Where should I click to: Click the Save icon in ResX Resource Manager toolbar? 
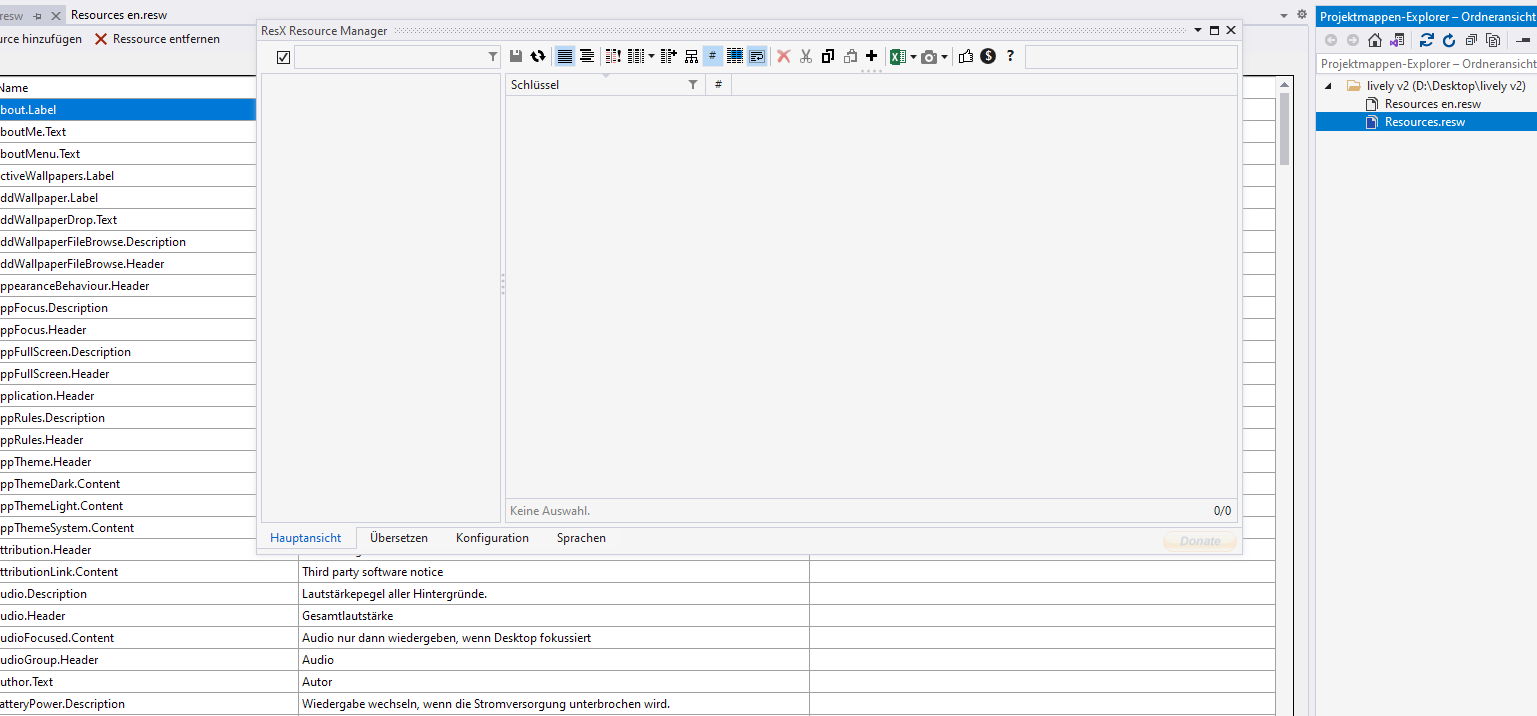coord(516,56)
